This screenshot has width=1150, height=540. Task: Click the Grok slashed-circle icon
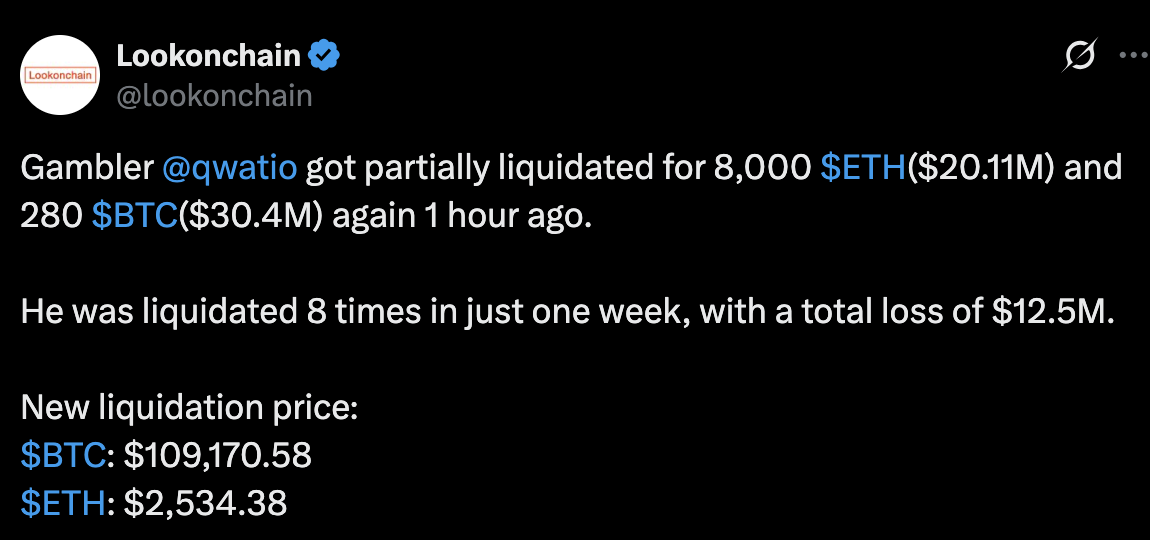[1078, 56]
